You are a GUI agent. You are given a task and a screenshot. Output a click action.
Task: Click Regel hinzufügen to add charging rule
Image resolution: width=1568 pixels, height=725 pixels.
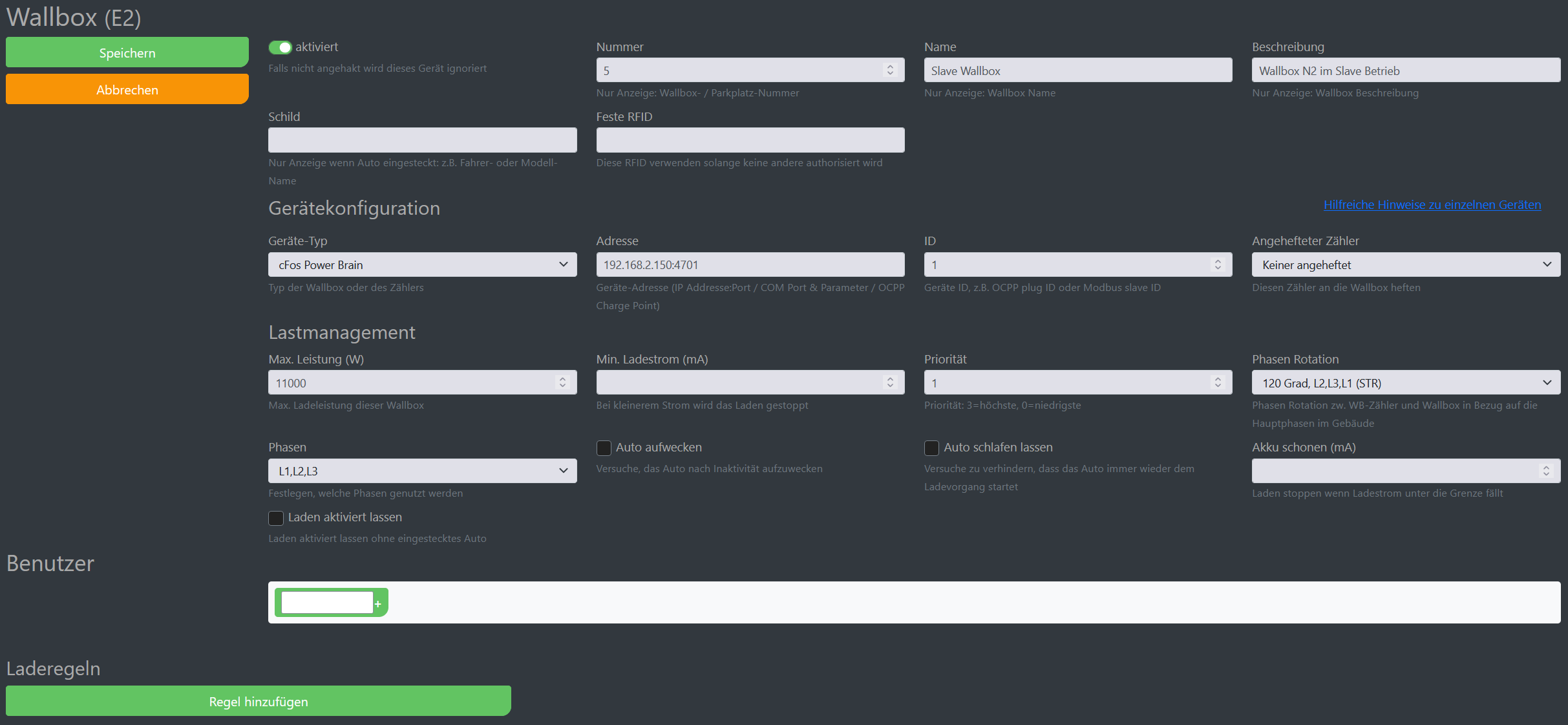[258, 700]
